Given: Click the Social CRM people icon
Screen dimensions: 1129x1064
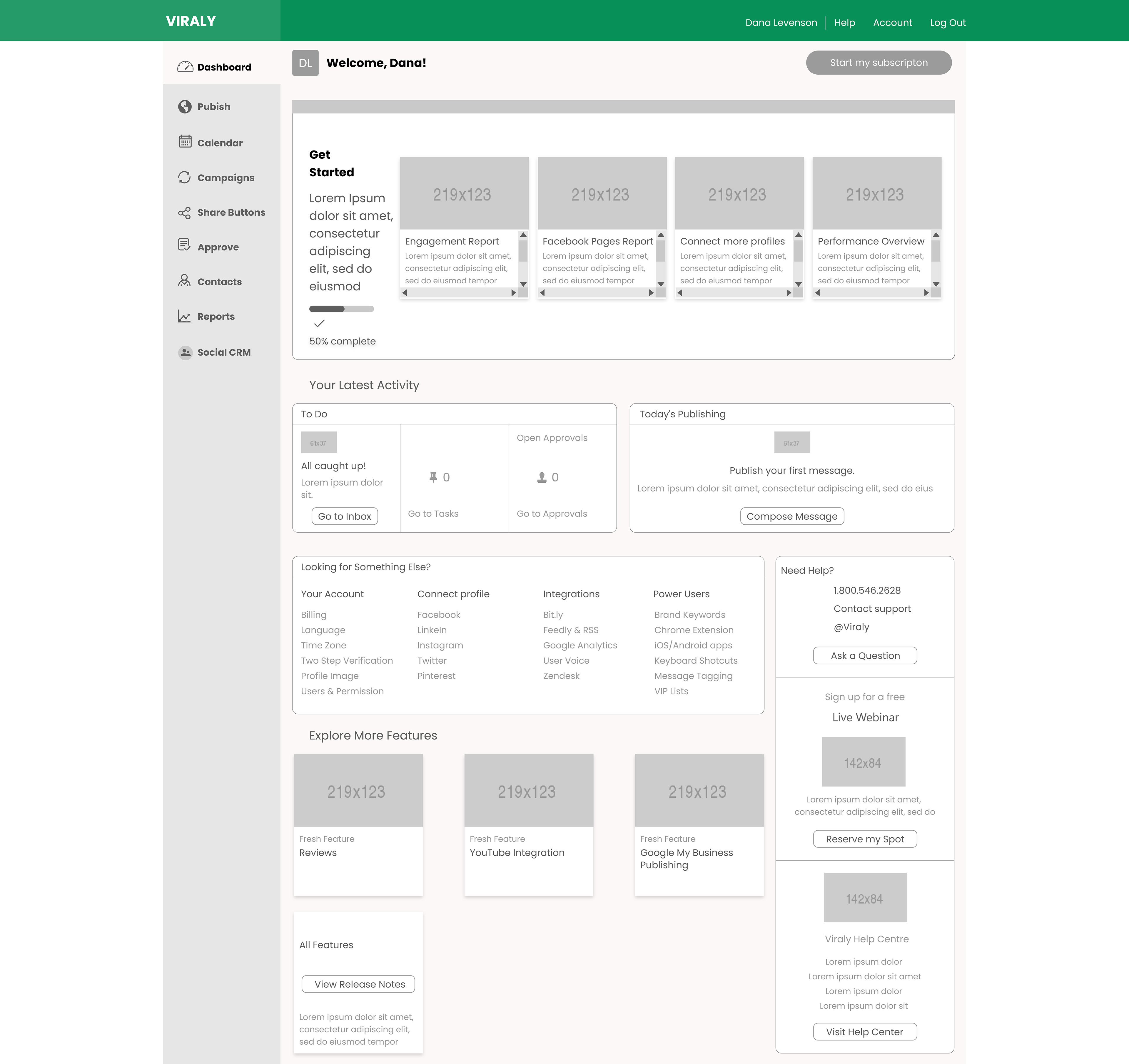Looking at the screenshot, I should (185, 353).
